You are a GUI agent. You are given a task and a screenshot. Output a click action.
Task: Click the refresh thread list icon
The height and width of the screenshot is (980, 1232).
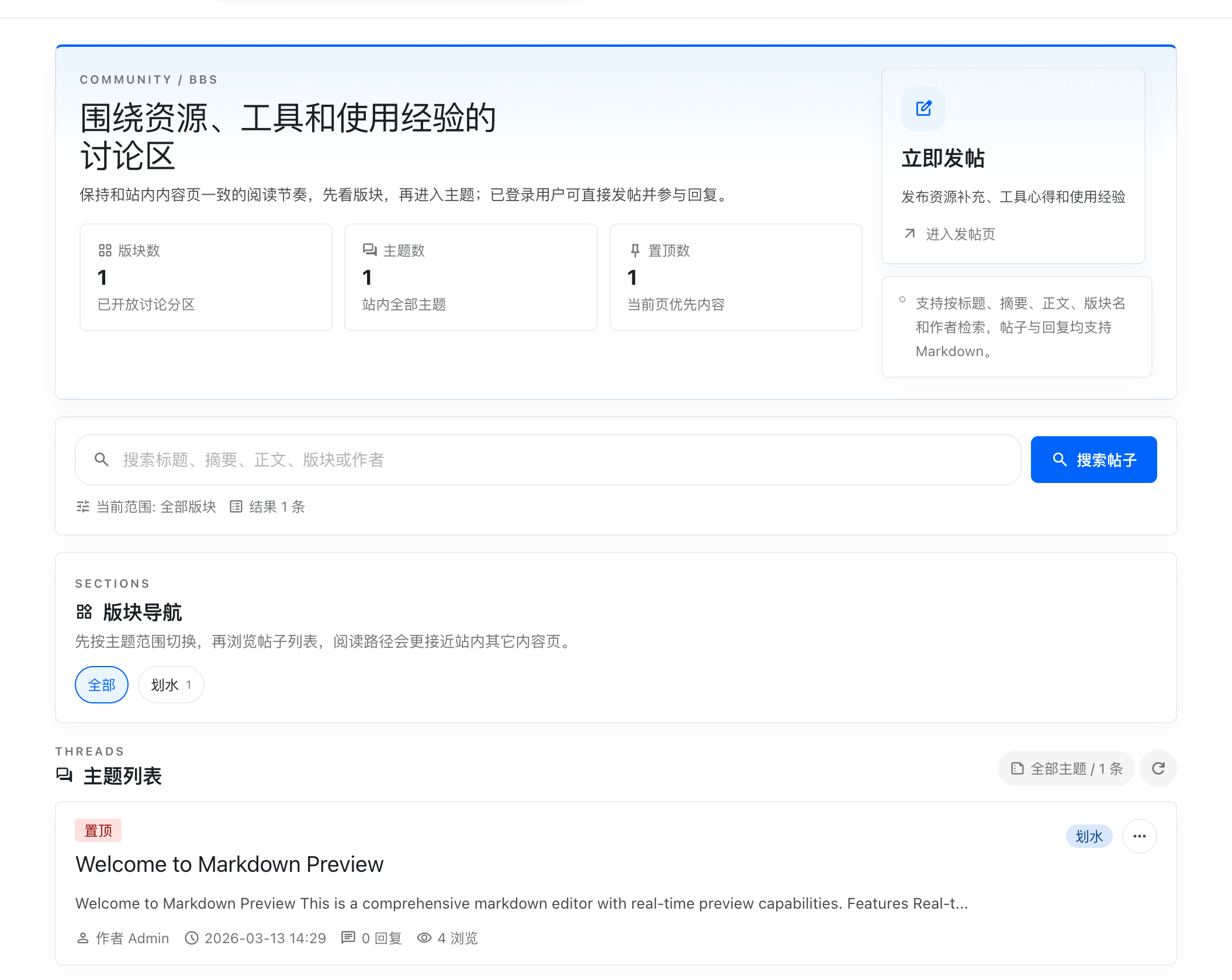pos(1158,768)
